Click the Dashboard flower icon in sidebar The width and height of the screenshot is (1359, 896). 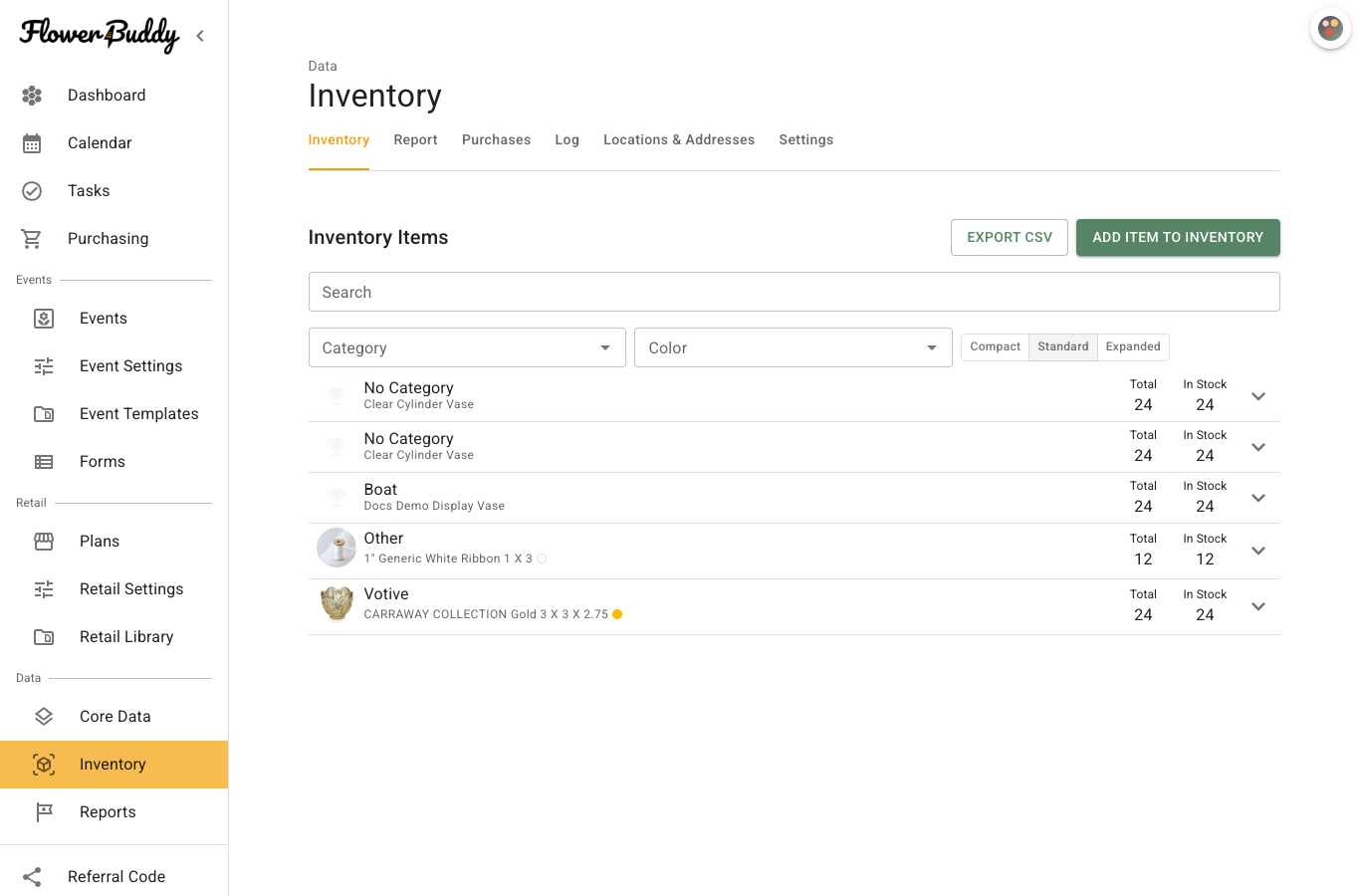pos(32,96)
